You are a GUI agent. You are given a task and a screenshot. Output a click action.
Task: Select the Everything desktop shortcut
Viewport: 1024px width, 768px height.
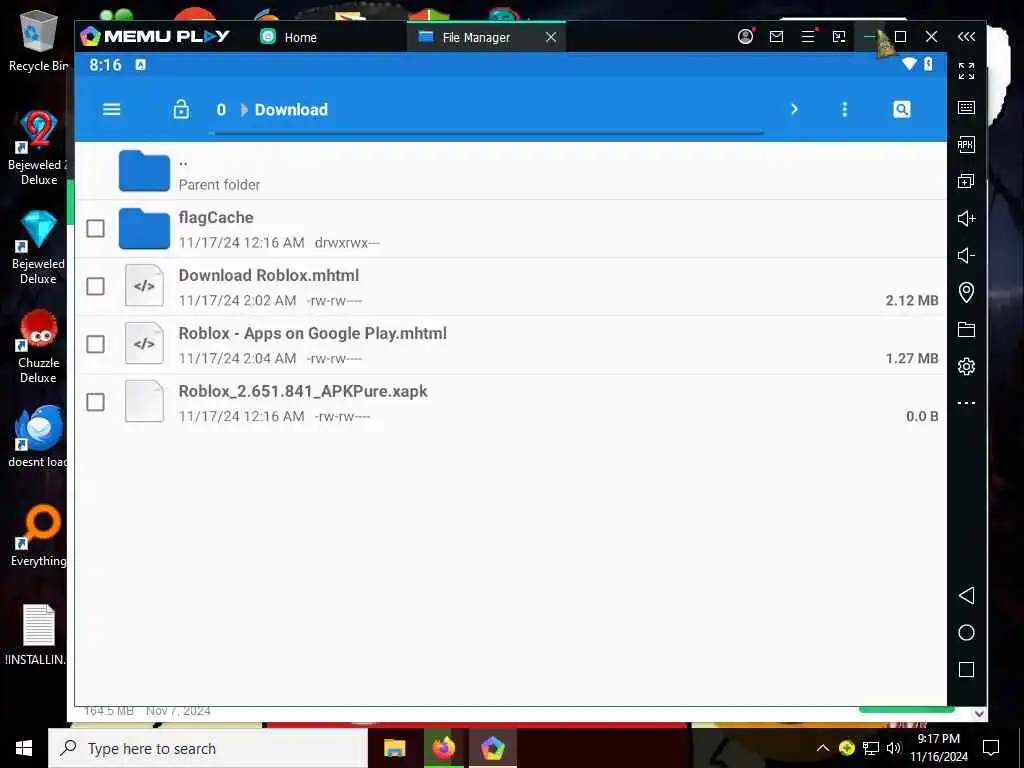coord(38,536)
